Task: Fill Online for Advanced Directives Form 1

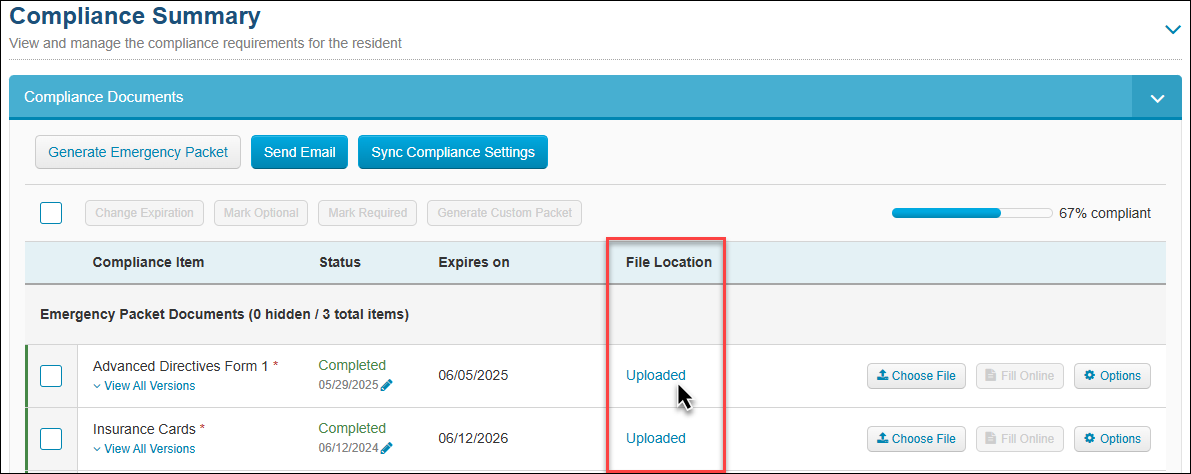Action: point(1019,376)
